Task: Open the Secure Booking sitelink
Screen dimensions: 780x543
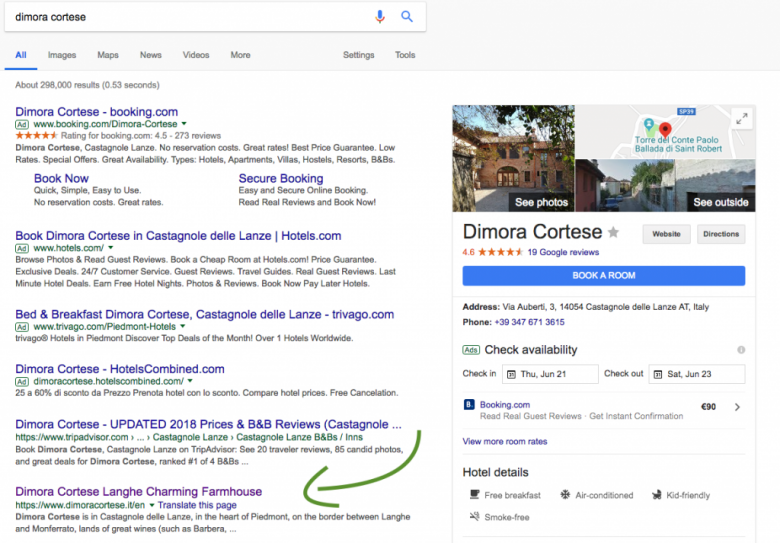Action: 281,178
